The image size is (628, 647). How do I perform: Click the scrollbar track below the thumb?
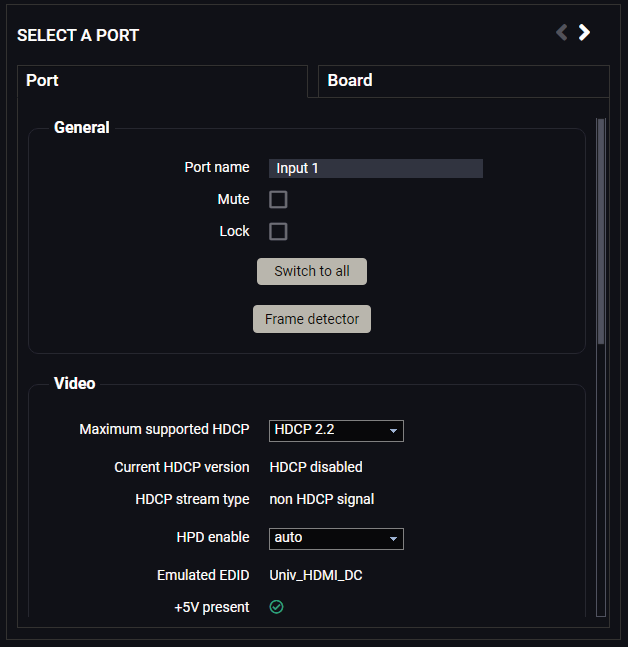point(601,480)
